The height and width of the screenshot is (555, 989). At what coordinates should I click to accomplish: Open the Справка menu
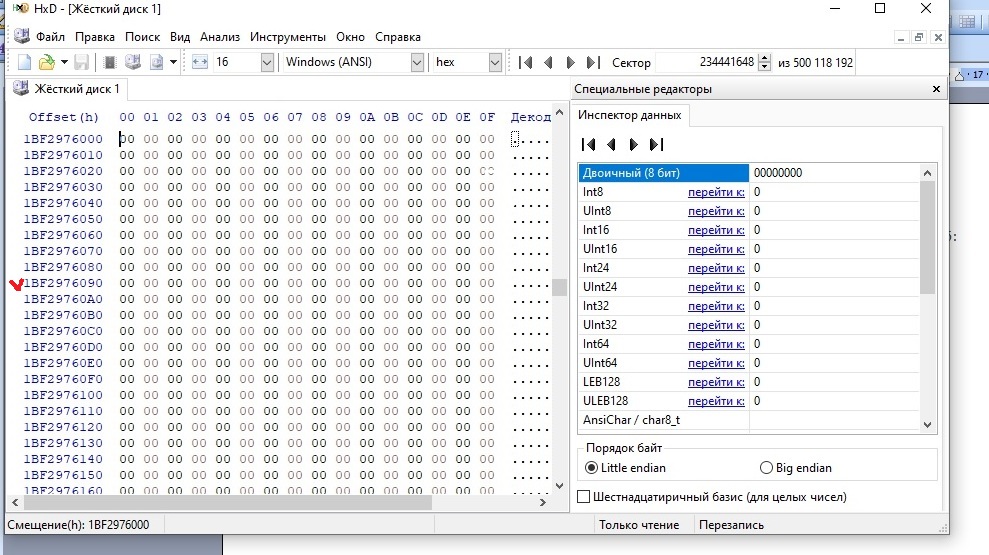[397, 37]
